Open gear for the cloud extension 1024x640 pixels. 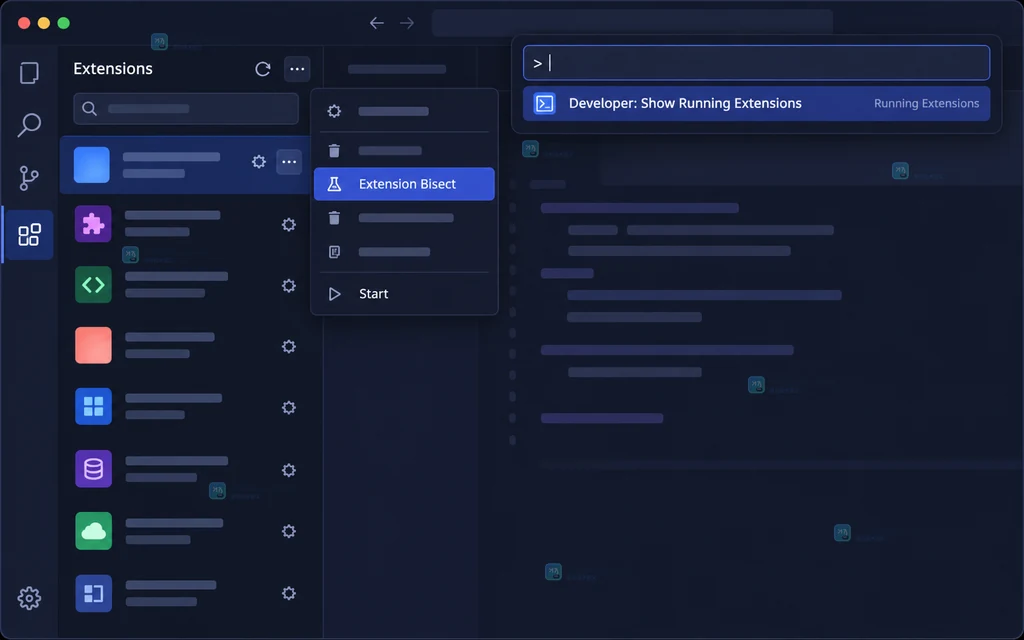point(289,532)
